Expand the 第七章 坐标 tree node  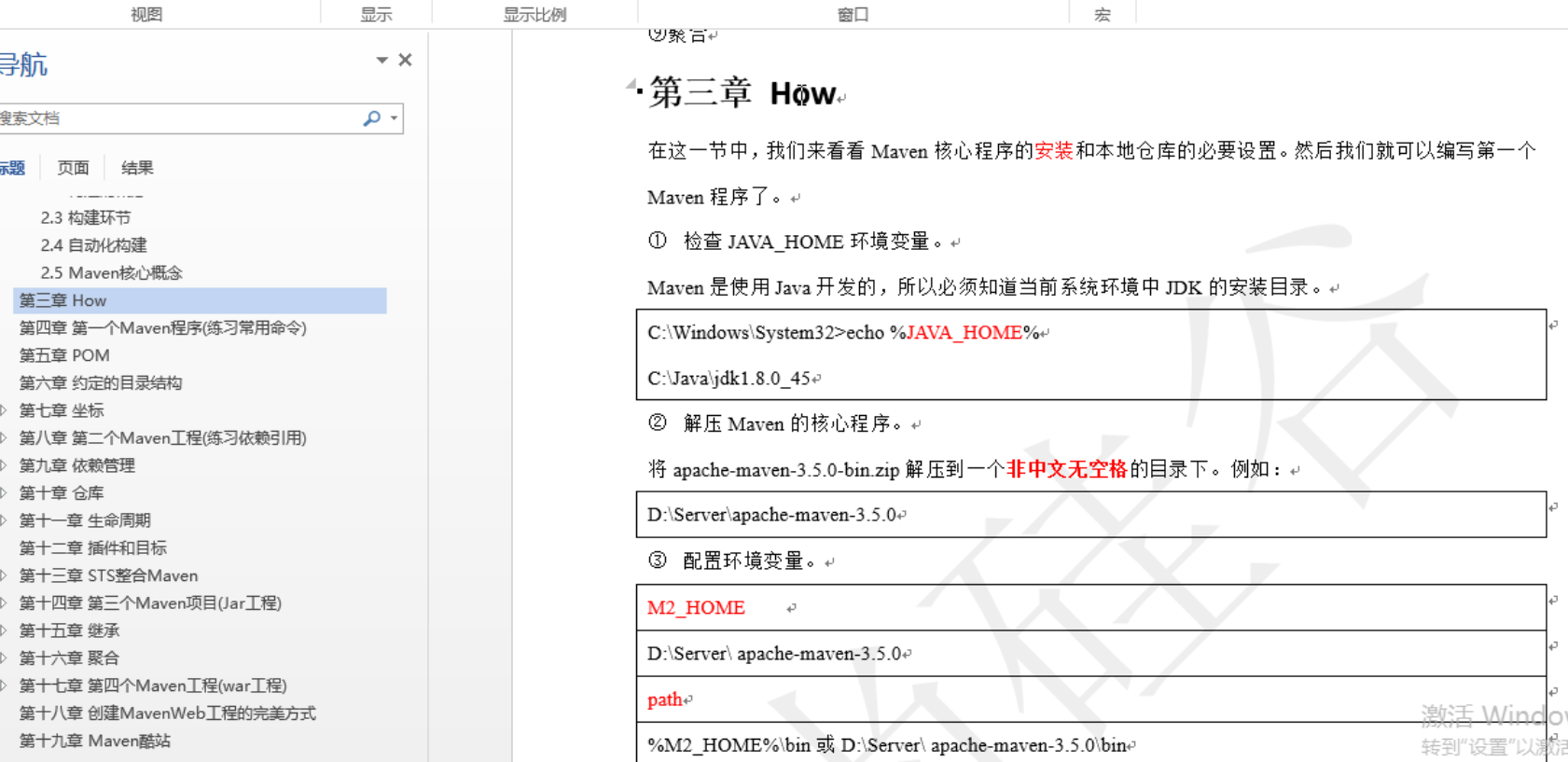(x=5, y=410)
